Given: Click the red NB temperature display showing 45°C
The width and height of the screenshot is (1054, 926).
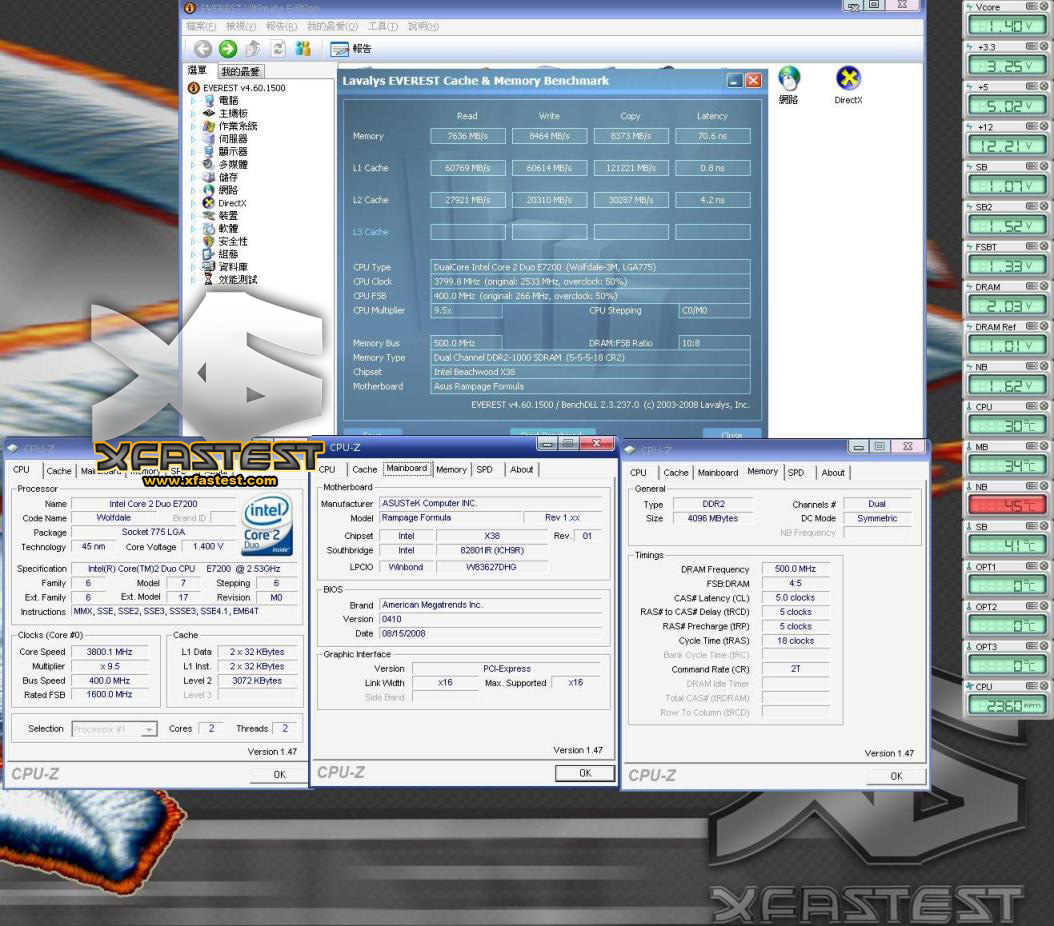Looking at the screenshot, I should pyautogui.click(x=1006, y=505).
